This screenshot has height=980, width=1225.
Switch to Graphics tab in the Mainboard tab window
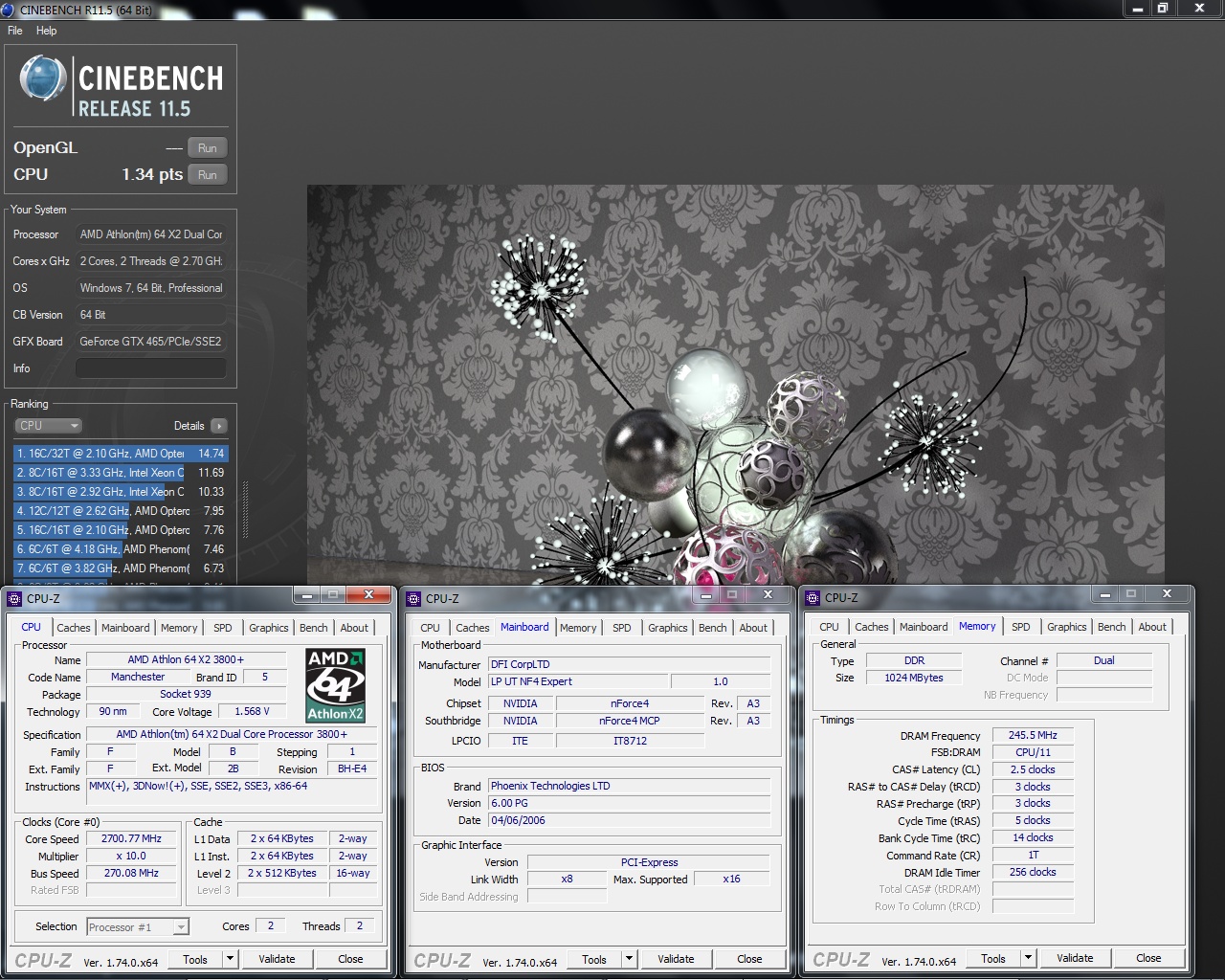(668, 628)
